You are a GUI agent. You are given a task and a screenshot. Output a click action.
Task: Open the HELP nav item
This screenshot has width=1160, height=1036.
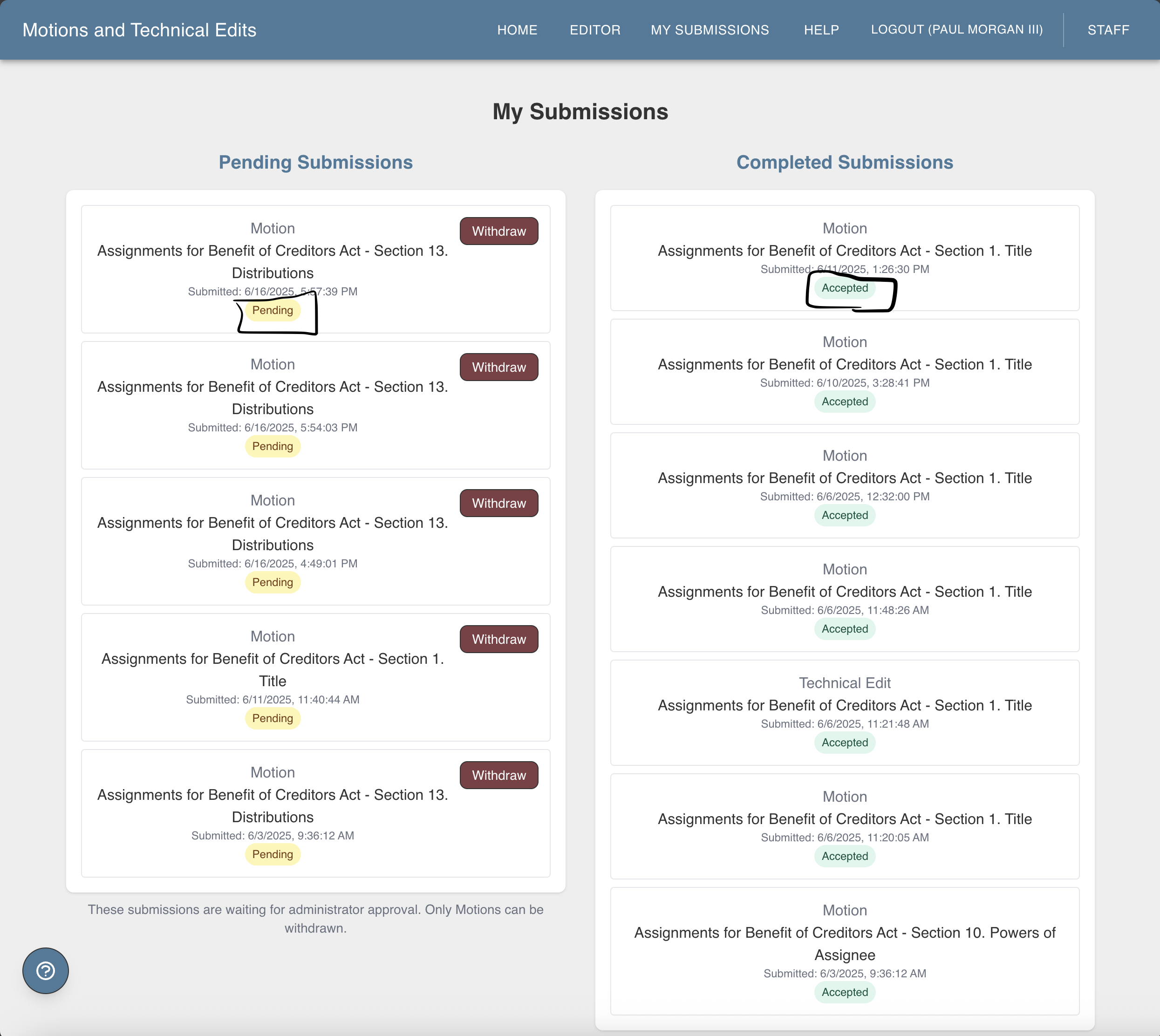click(821, 30)
